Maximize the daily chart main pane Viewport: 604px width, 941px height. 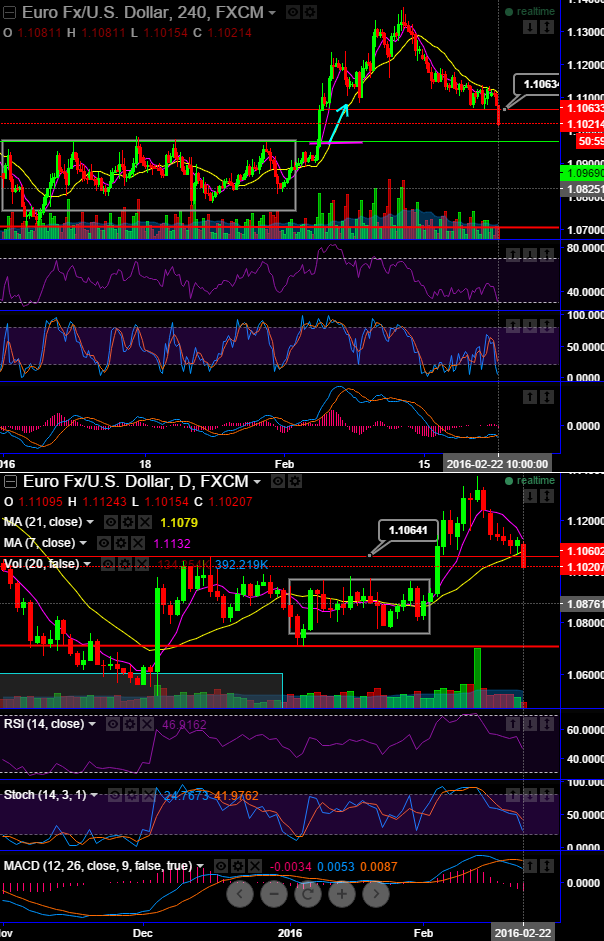coord(547,496)
